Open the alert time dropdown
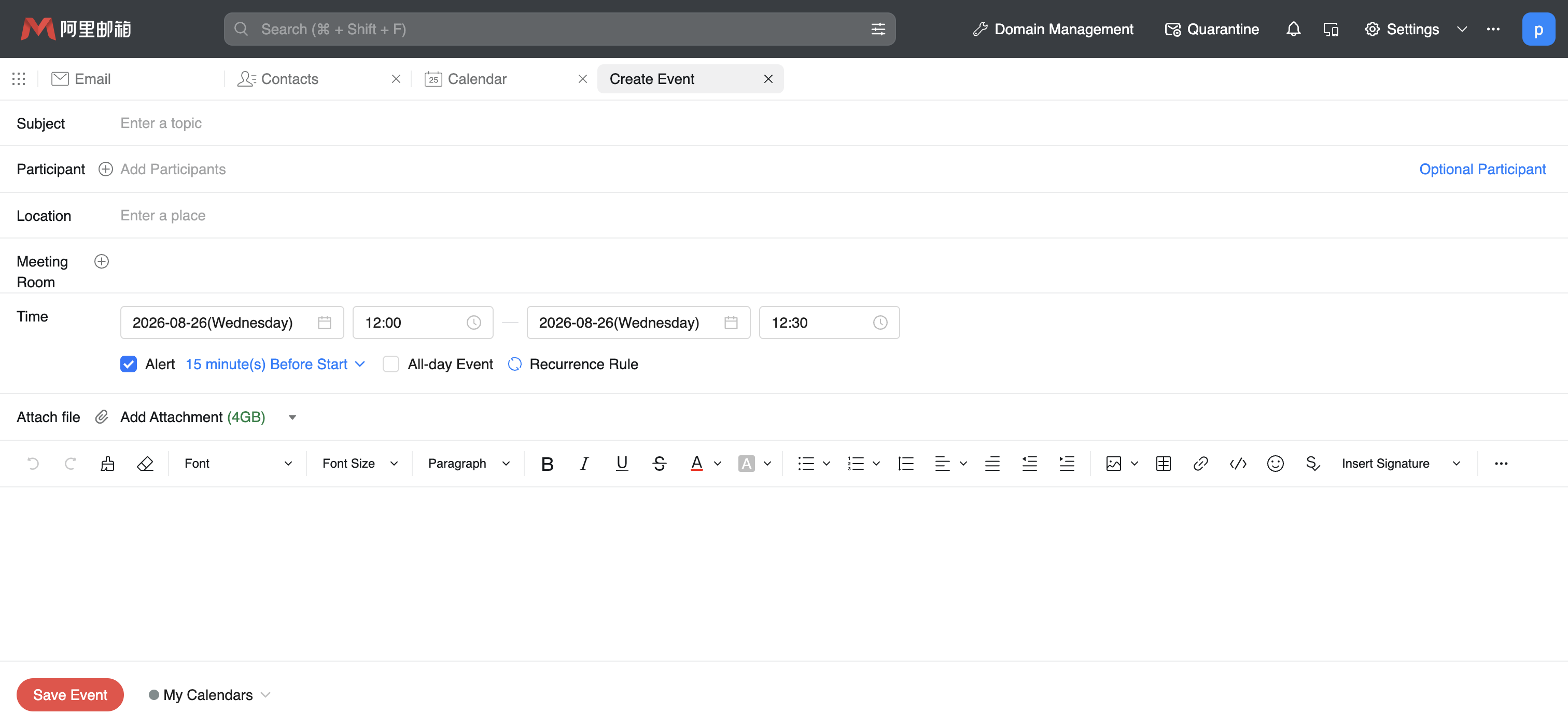The width and height of the screenshot is (1568, 728). pos(275,364)
